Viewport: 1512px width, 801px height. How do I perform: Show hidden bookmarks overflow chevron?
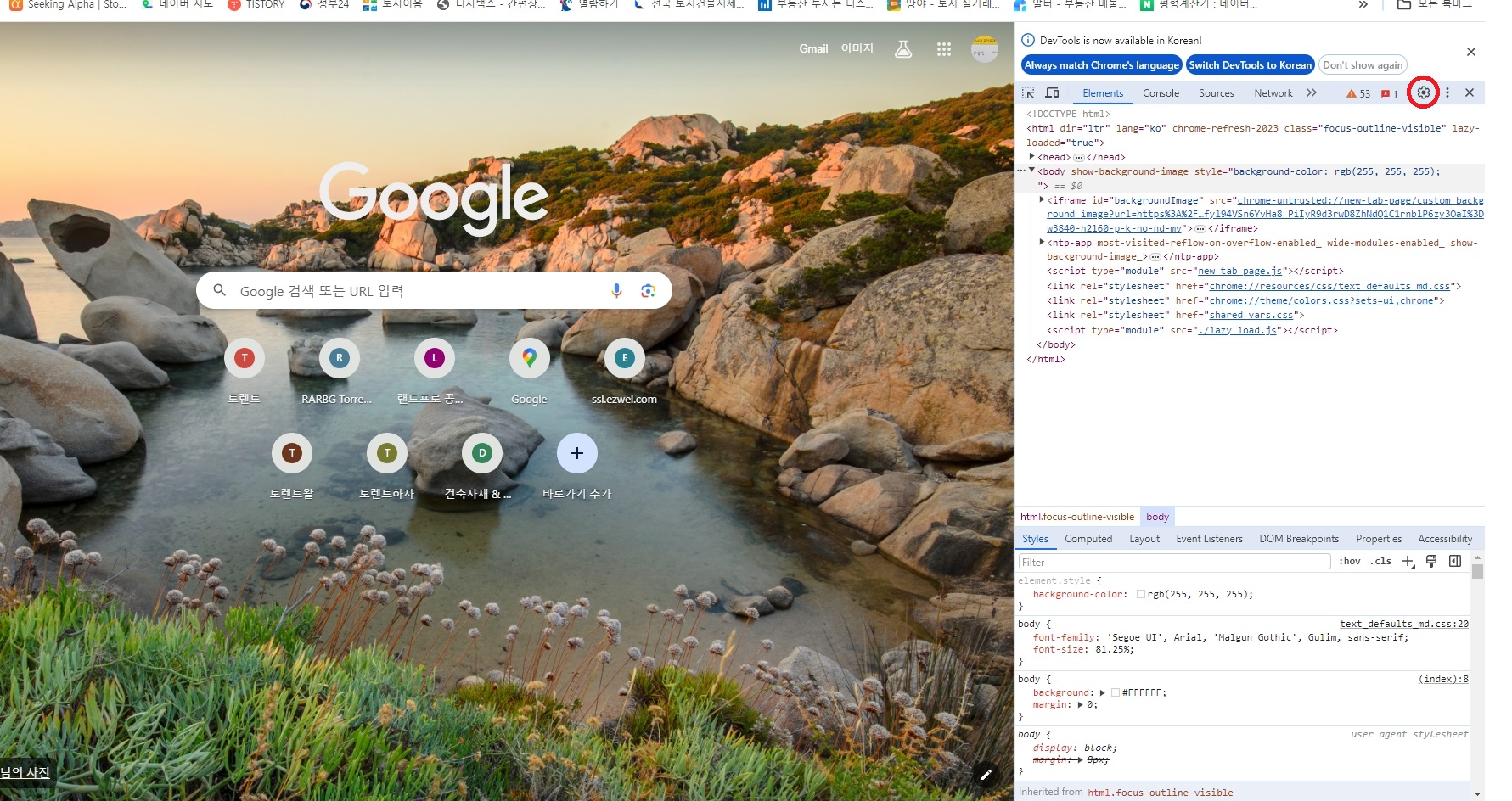[x=1363, y=5]
